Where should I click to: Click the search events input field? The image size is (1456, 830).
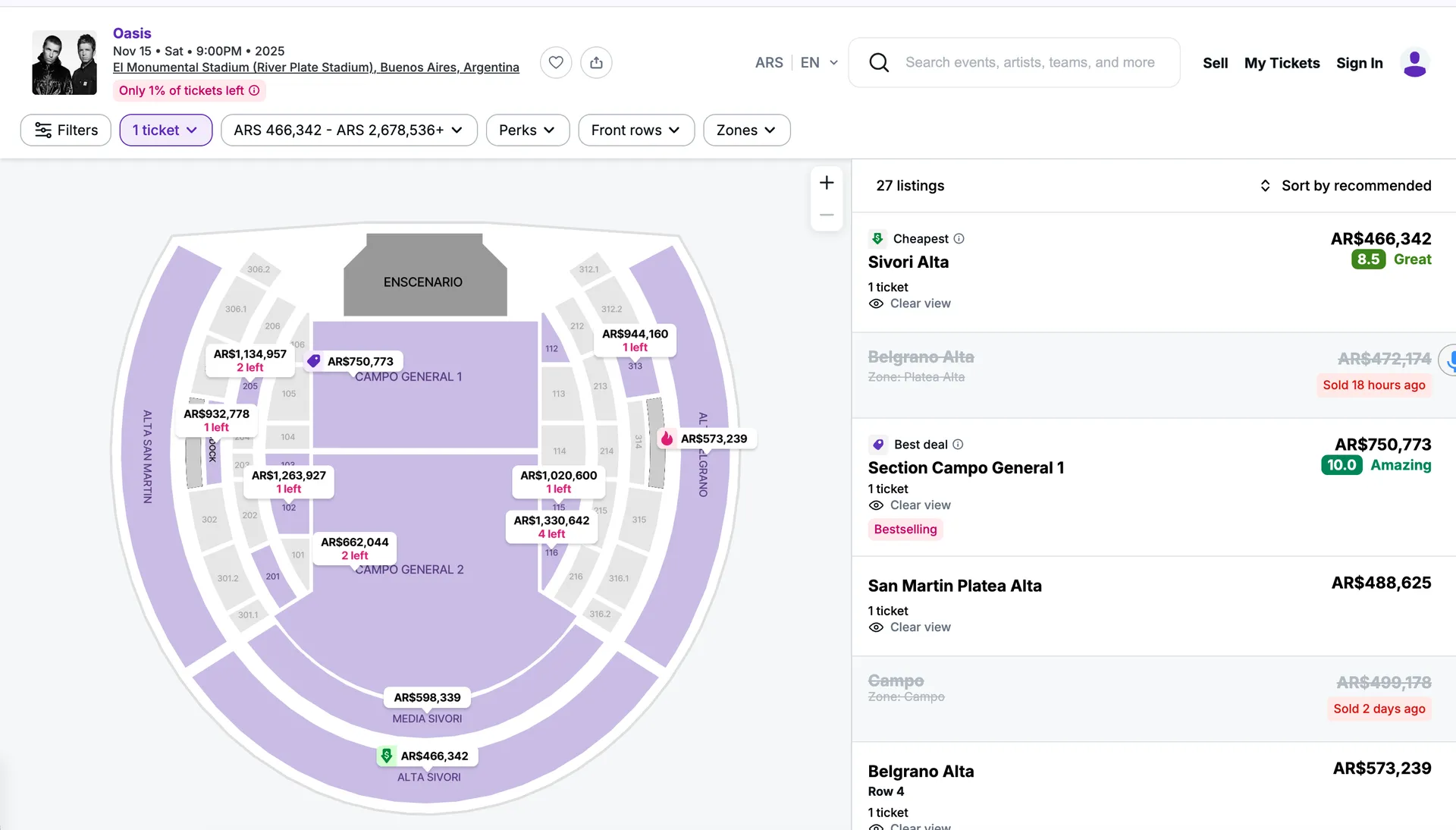(x=1030, y=62)
